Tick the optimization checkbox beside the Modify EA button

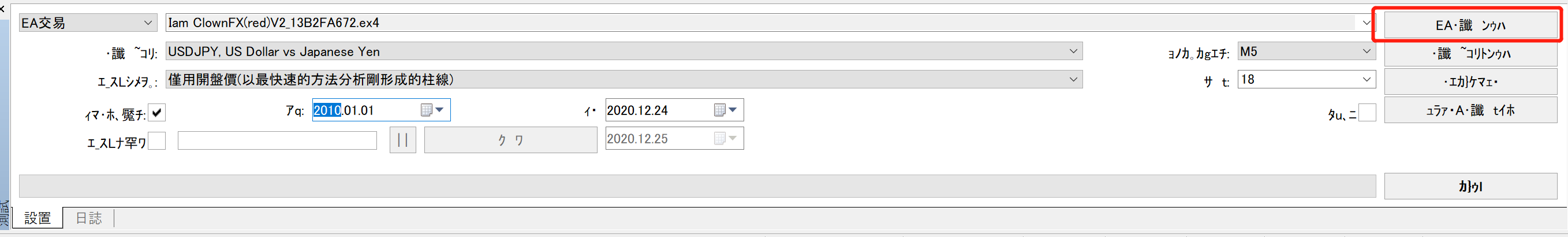[x=1367, y=113]
